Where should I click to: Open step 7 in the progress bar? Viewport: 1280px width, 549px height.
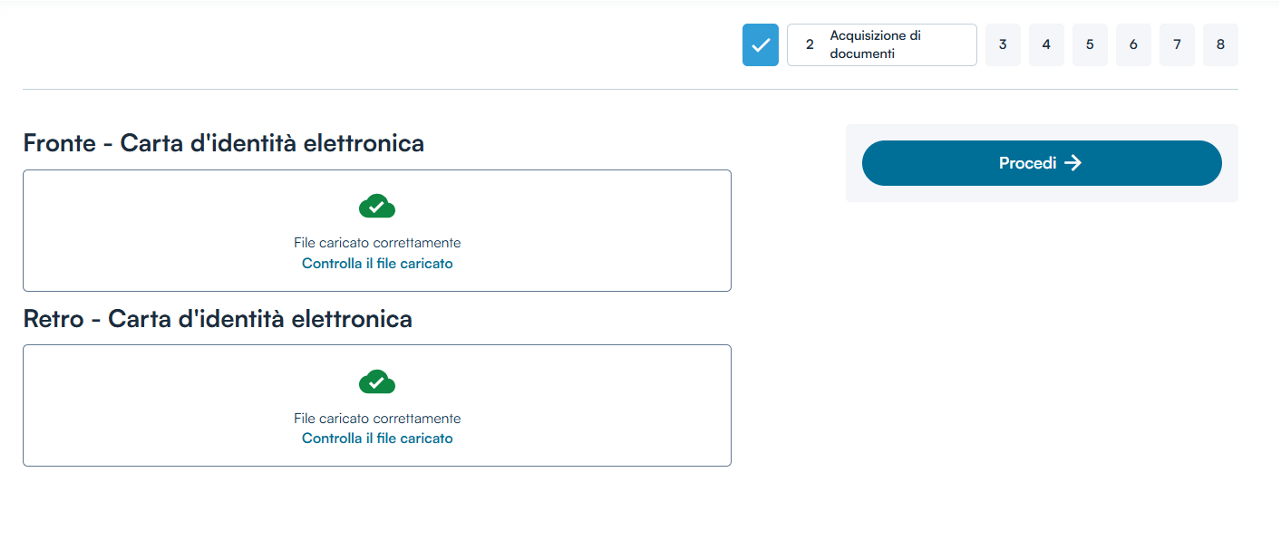pos(1177,45)
